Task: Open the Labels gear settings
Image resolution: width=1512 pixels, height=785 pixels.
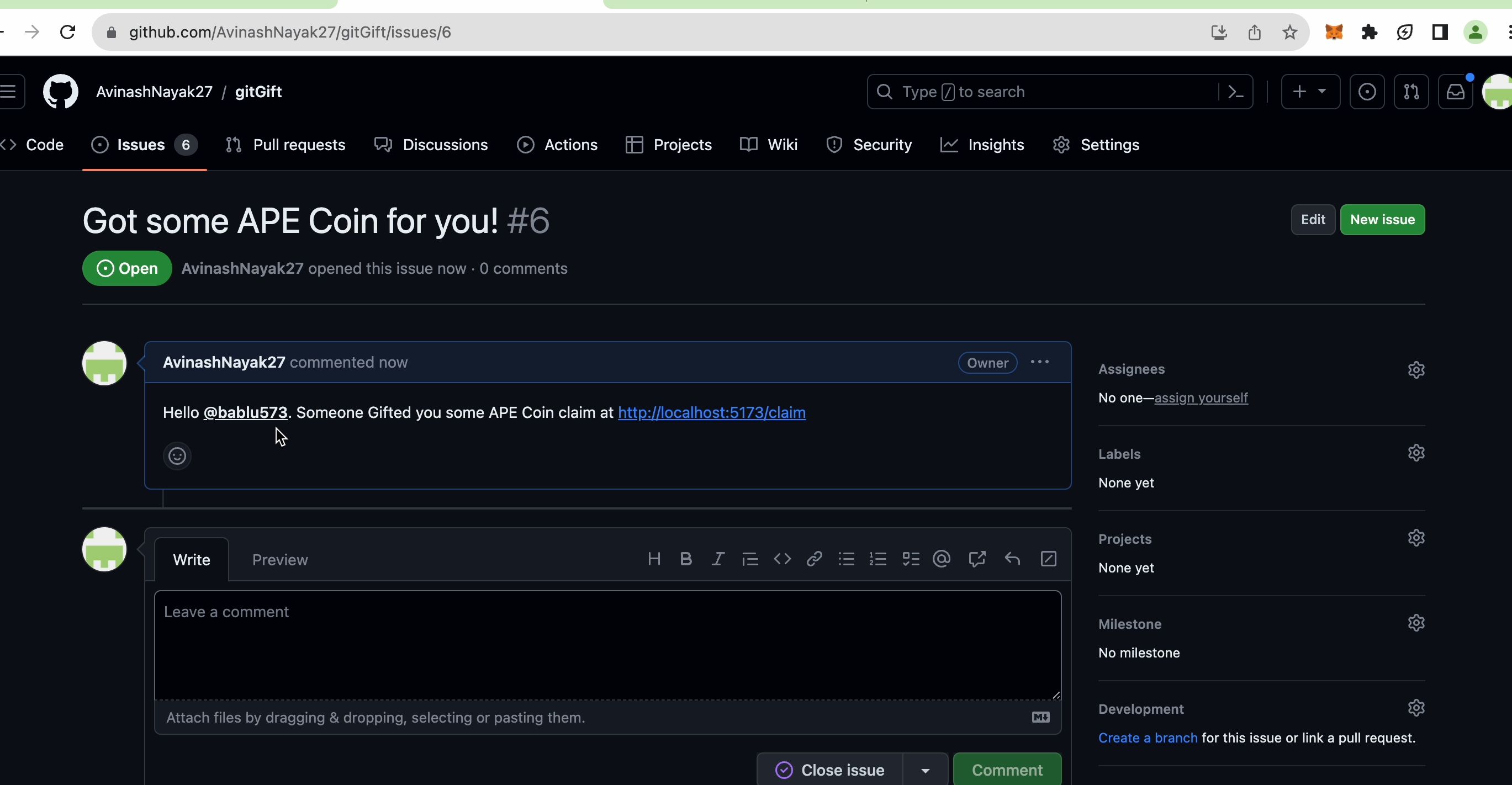Action: click(1416, 453)
